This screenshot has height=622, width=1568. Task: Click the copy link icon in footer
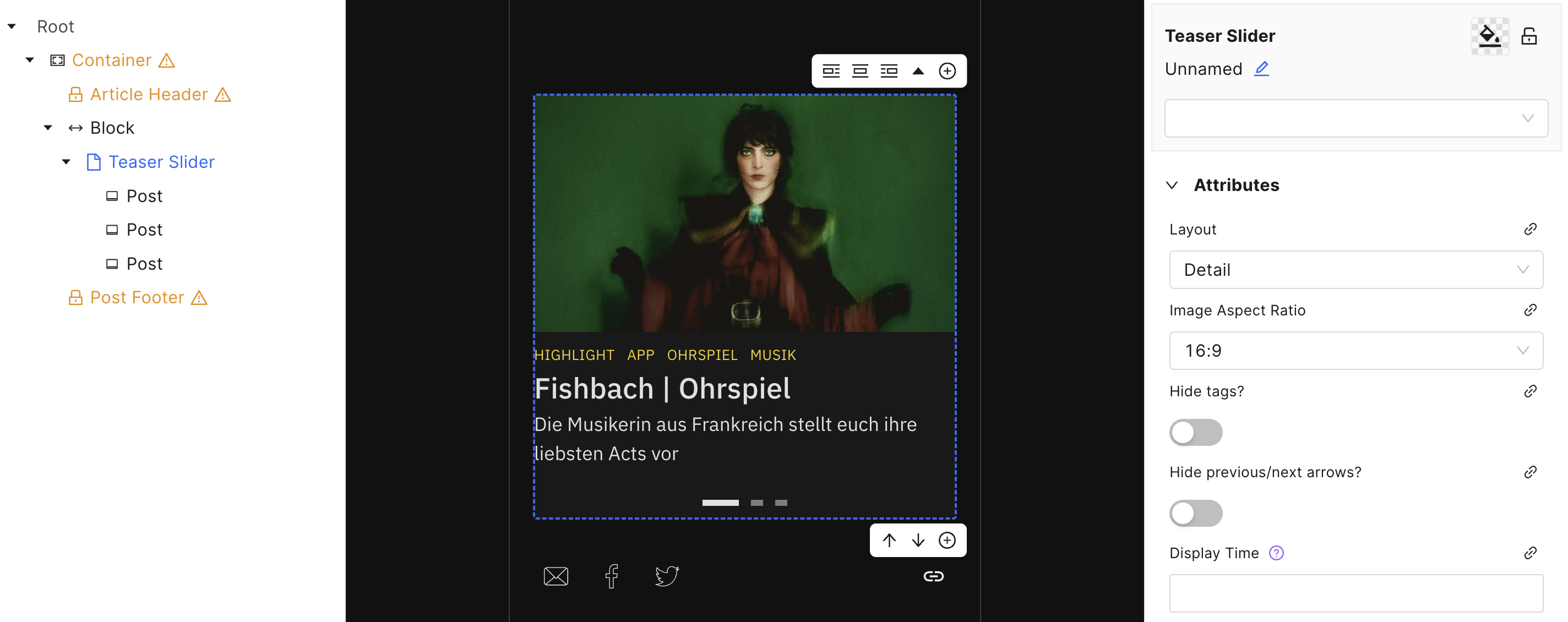pyautogui.click(x=933, y=576)
